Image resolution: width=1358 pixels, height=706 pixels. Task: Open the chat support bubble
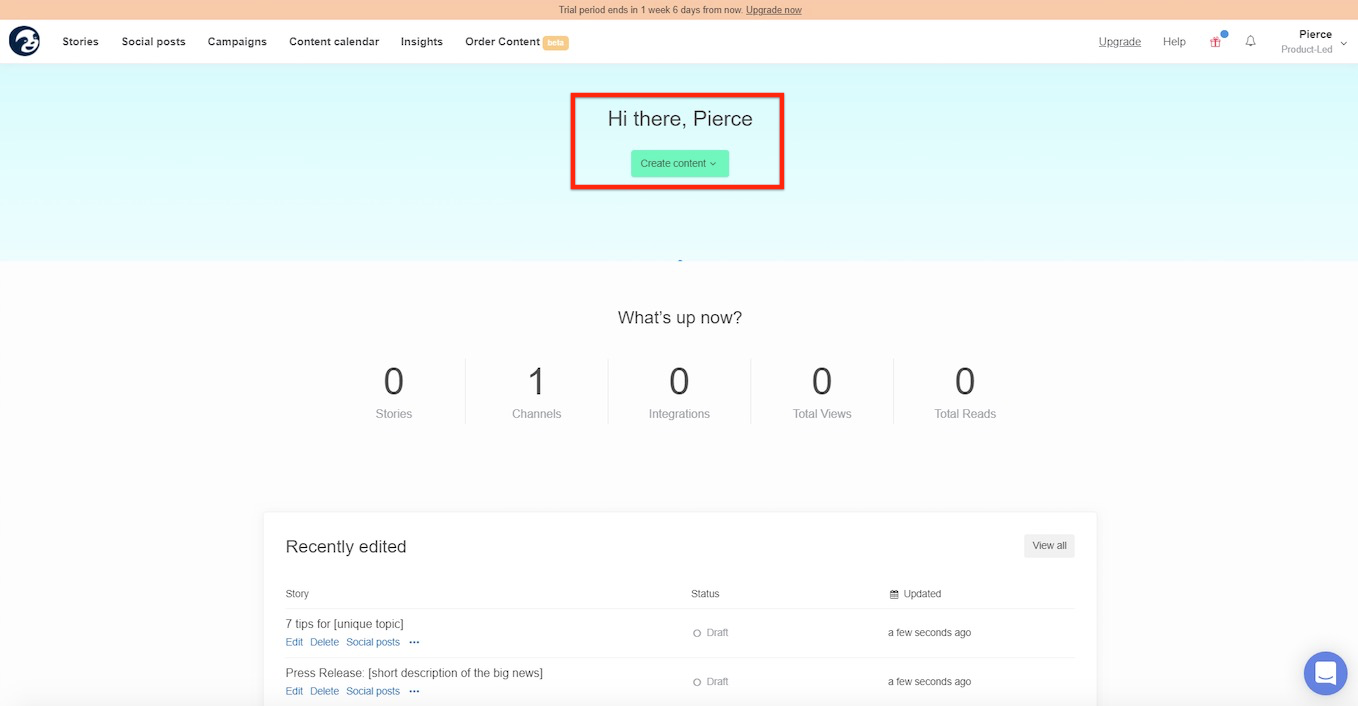click(x=1325, y=673)
